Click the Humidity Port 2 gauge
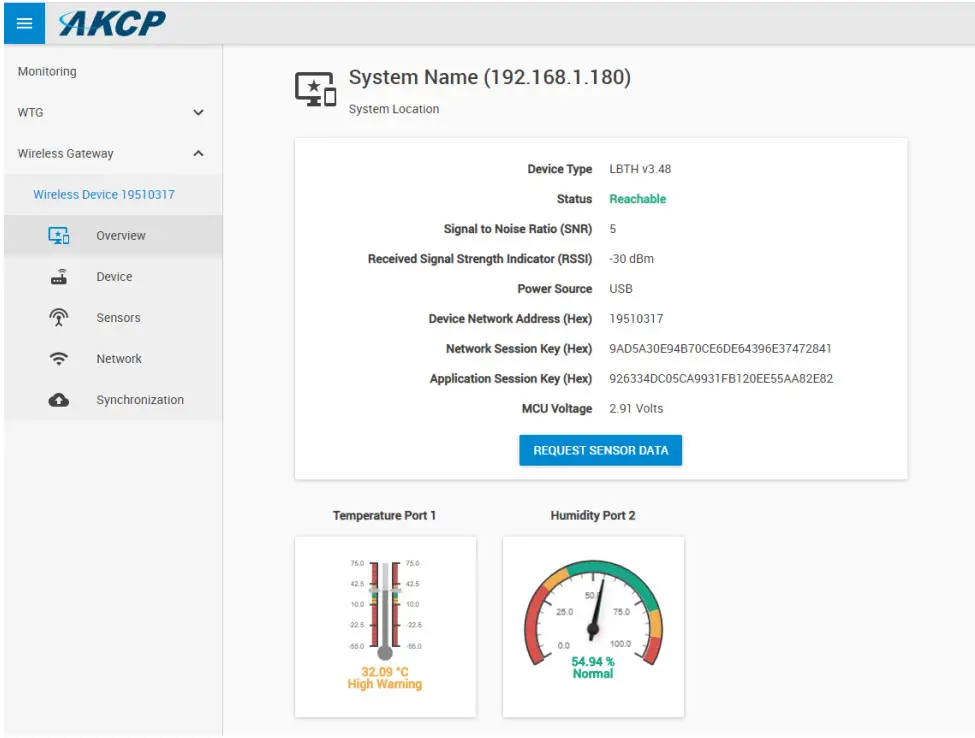The height and width of the screenshot is (738, 975). (593, 610)
